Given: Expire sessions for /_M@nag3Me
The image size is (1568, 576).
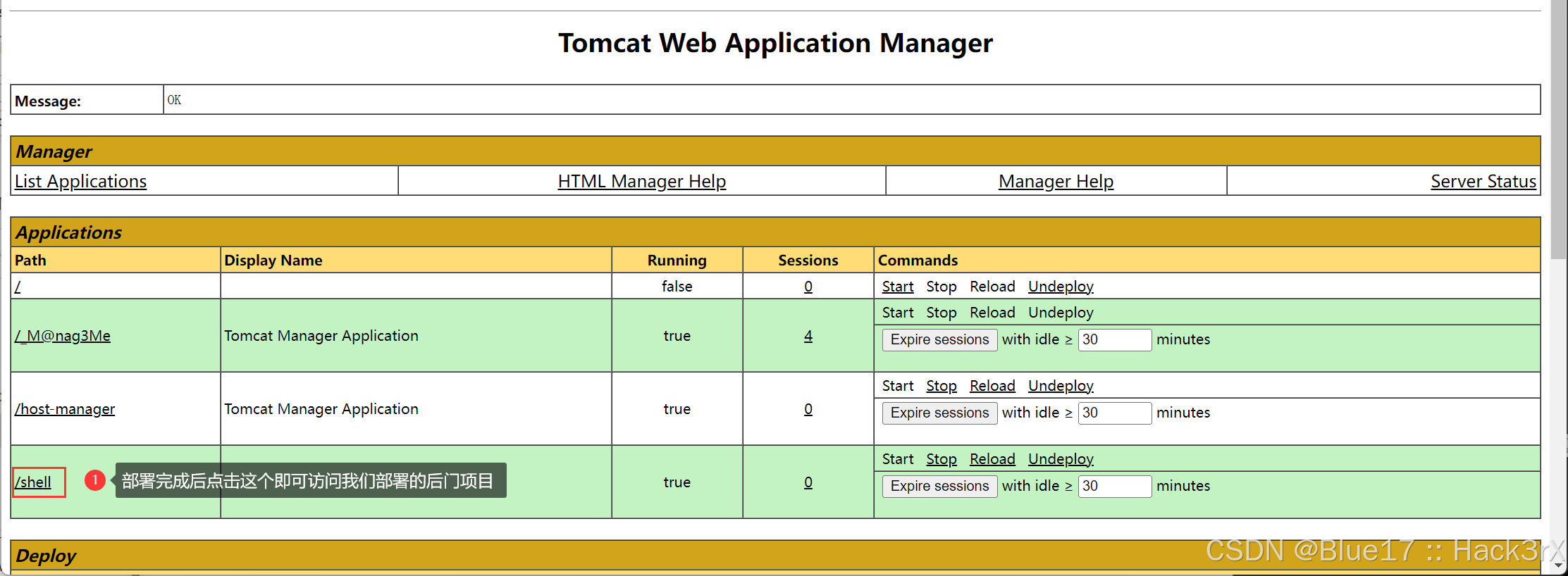Looking at the screenshot, I should click(939, 339).
